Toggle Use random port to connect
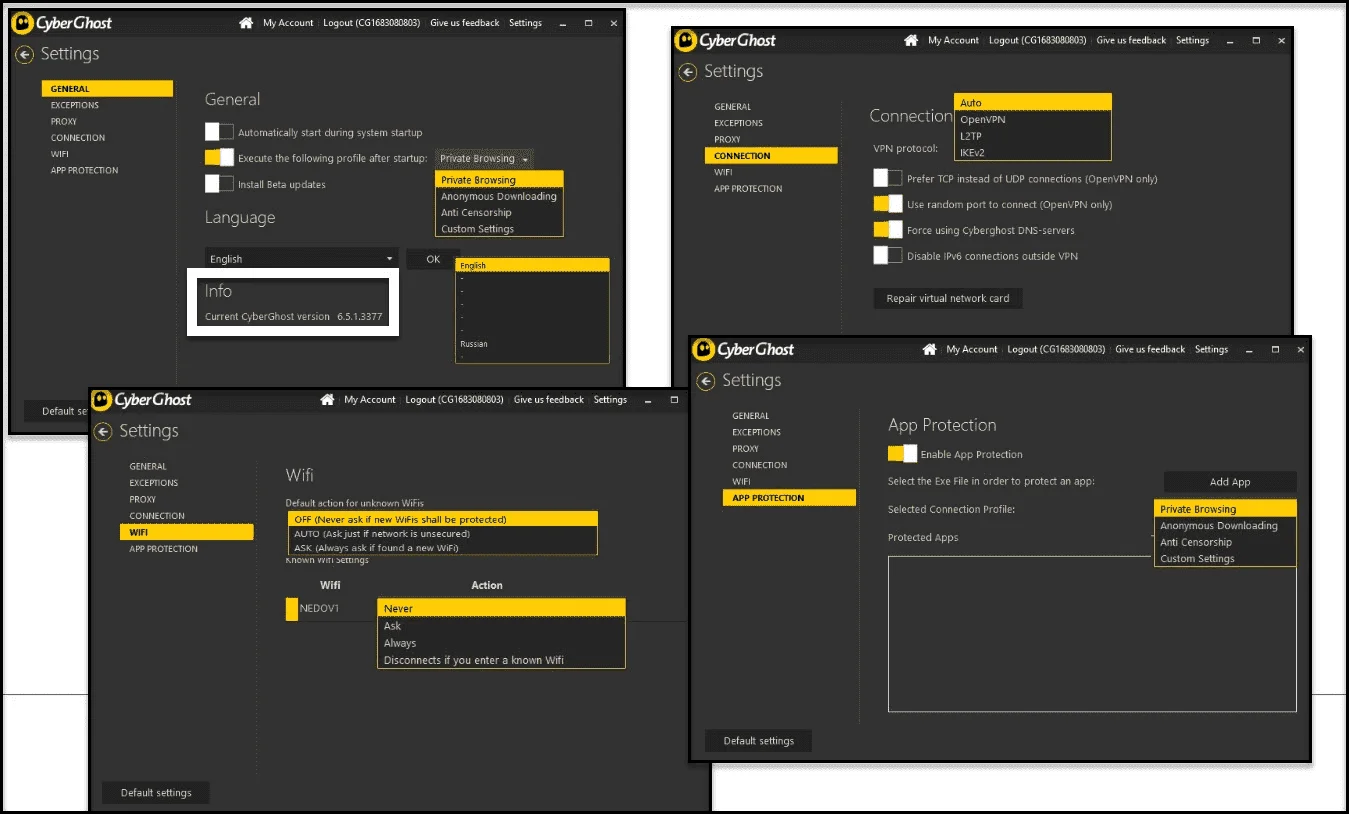 tap(888, 204)
